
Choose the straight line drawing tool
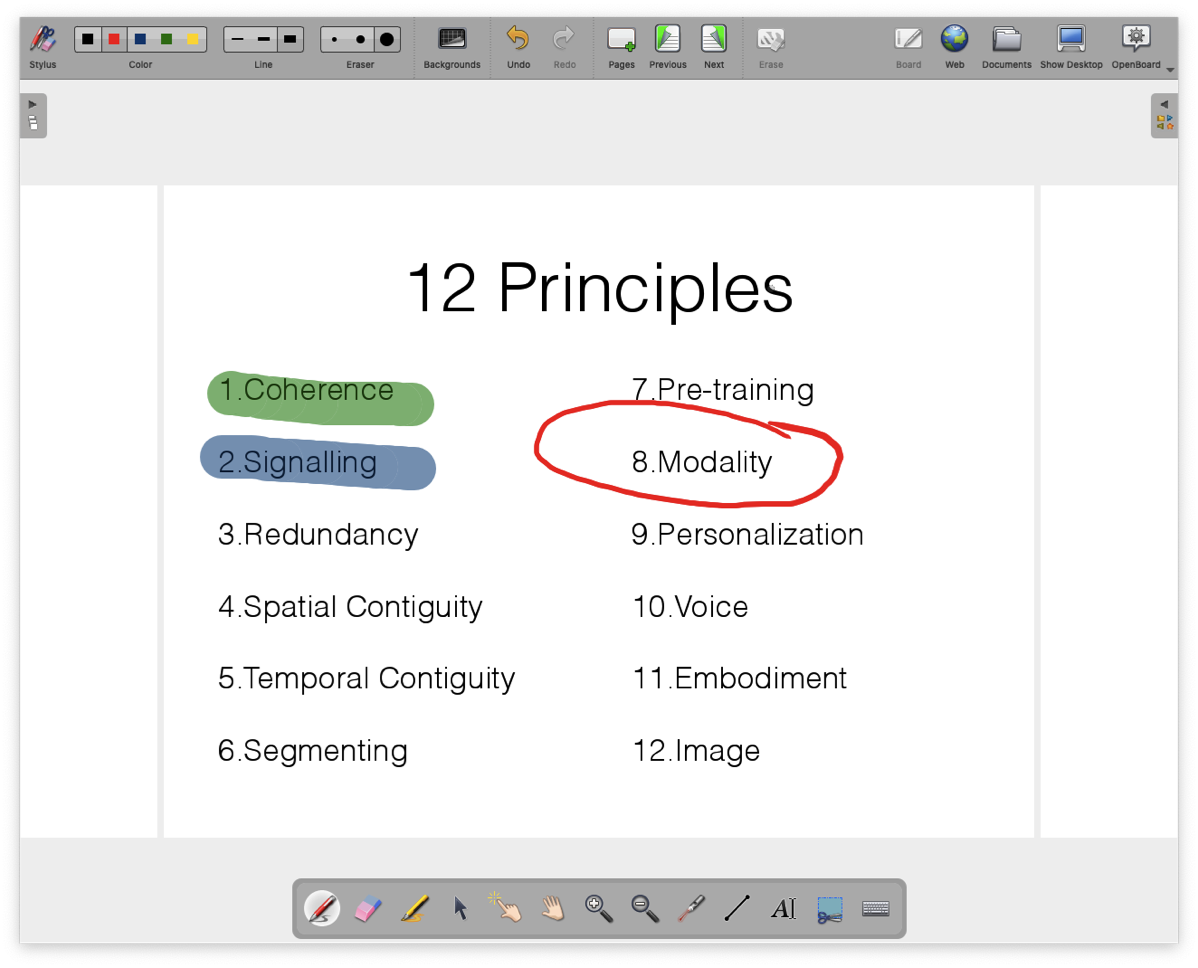pos(737,908)
